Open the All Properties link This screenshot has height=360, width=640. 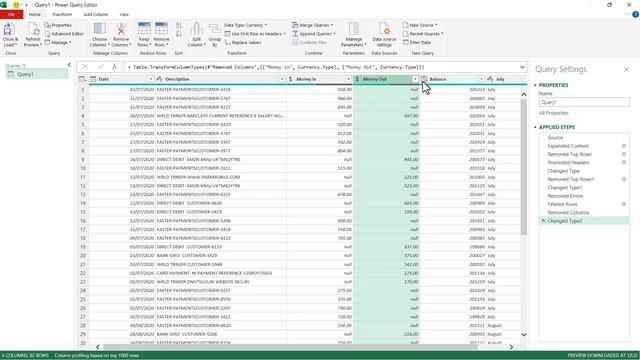click(x=553, y=113)
